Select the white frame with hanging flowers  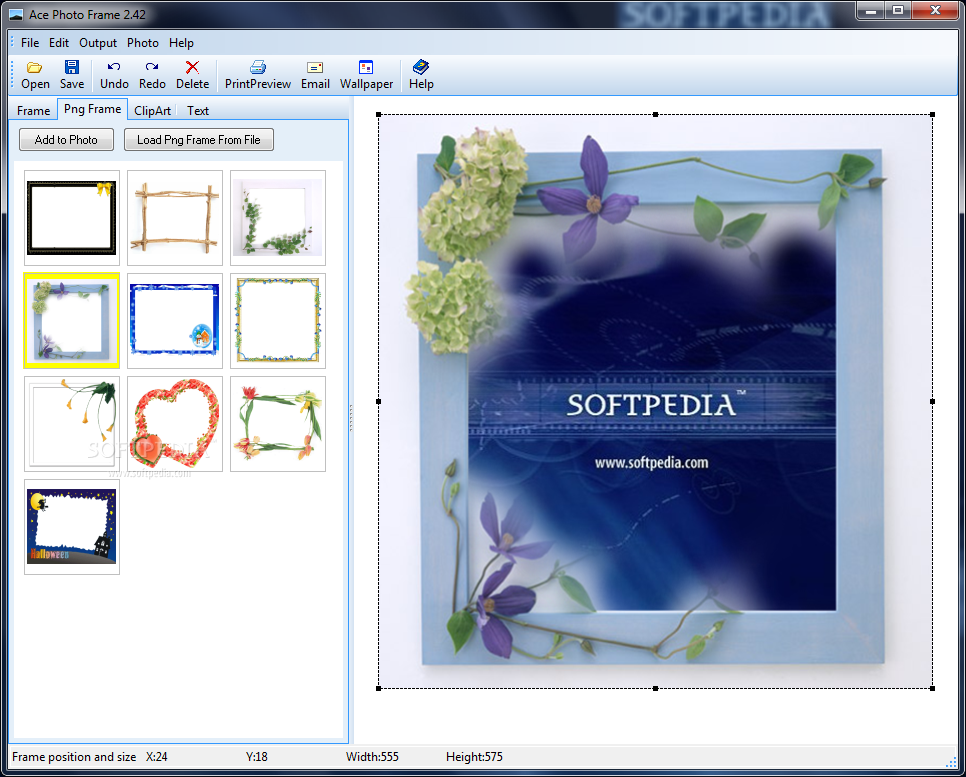tap(71, 424)
